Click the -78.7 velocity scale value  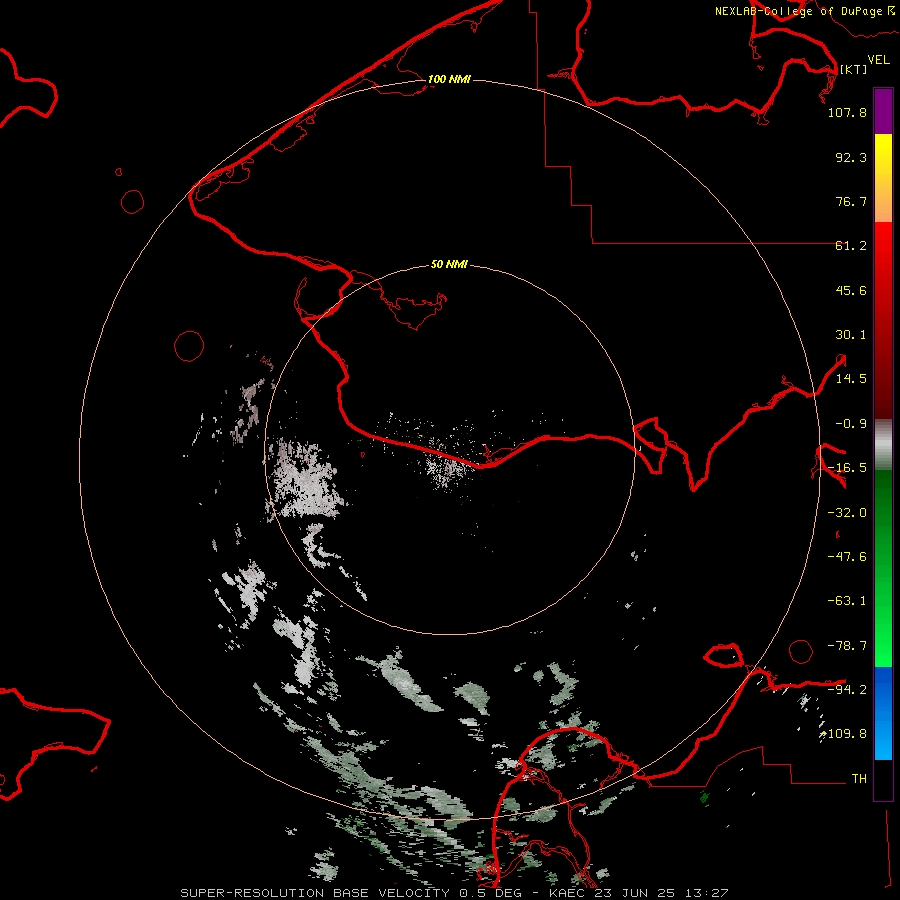click(847, 646)
